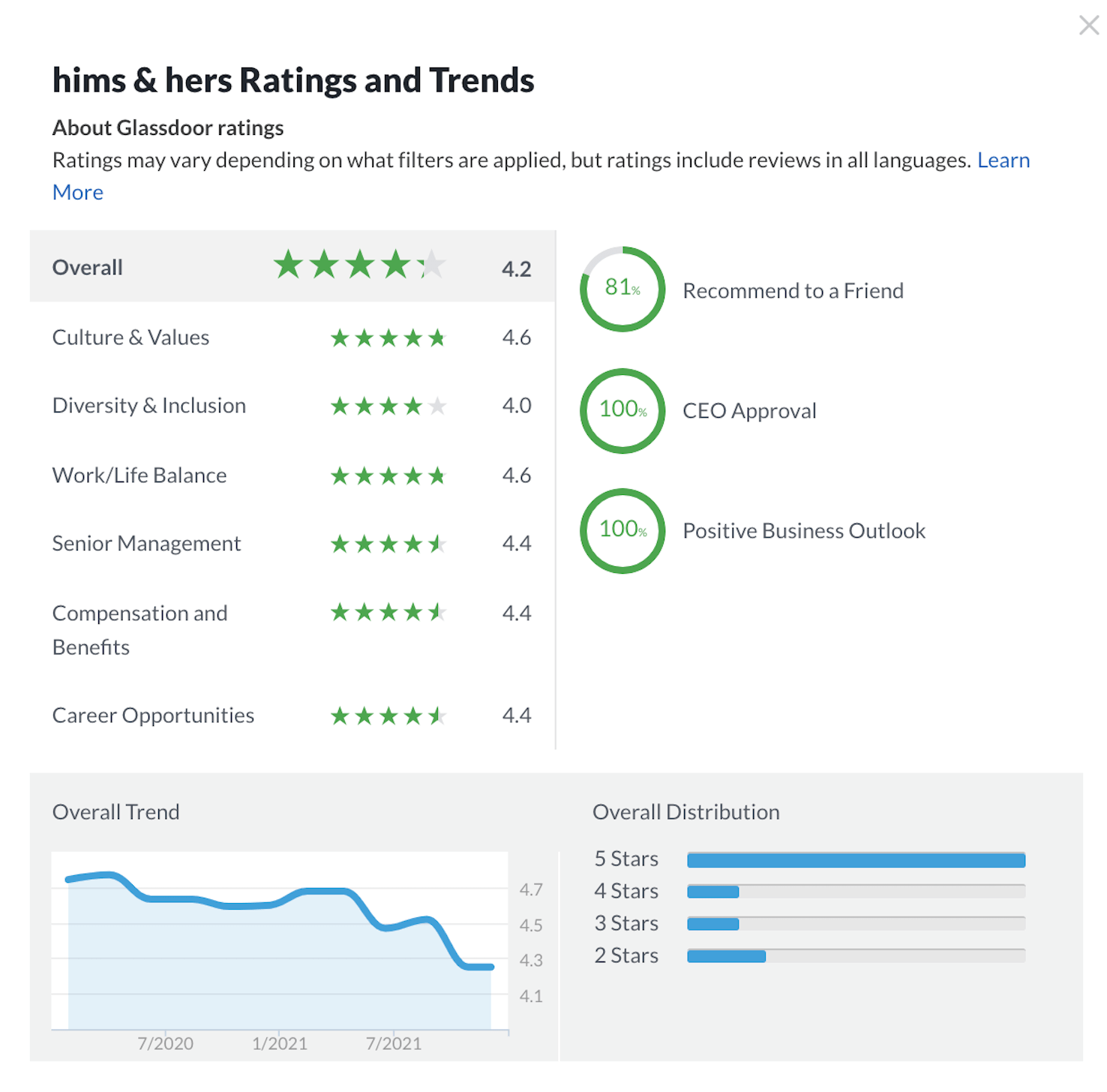Click the 100% Positive Business Outlook circle
Image resolution: width=1107 pixels, height=1092 pixels.
622,531
